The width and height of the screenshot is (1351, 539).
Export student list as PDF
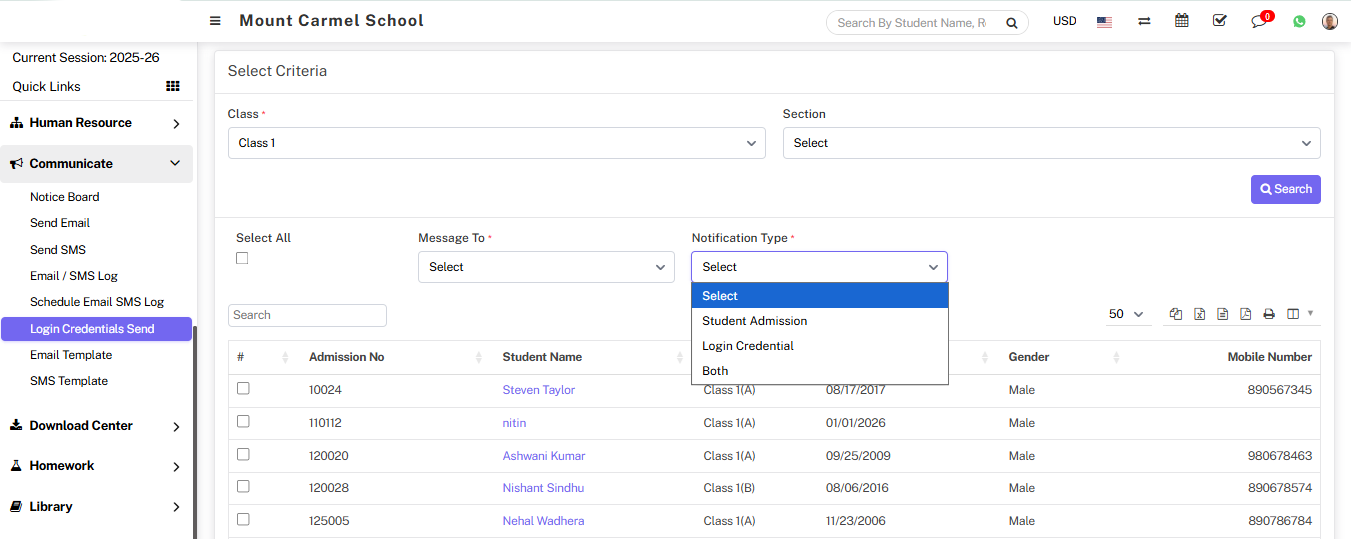1245,314
